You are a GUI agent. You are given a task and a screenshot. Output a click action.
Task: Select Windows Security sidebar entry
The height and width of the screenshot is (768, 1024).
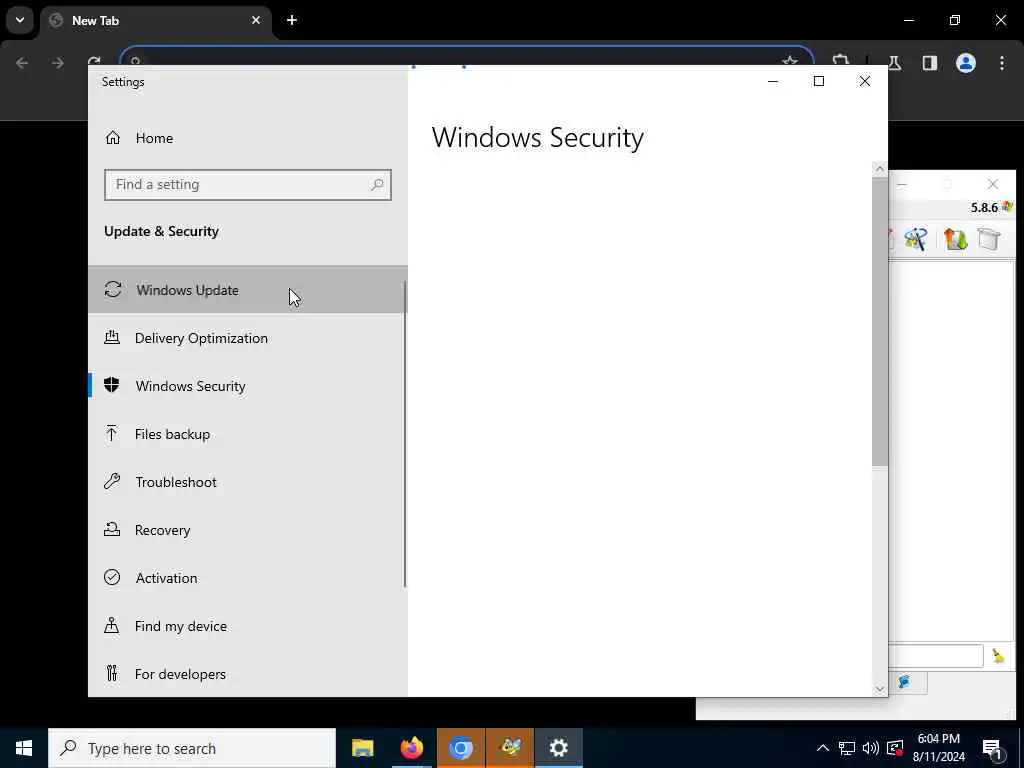coord(248,386)
